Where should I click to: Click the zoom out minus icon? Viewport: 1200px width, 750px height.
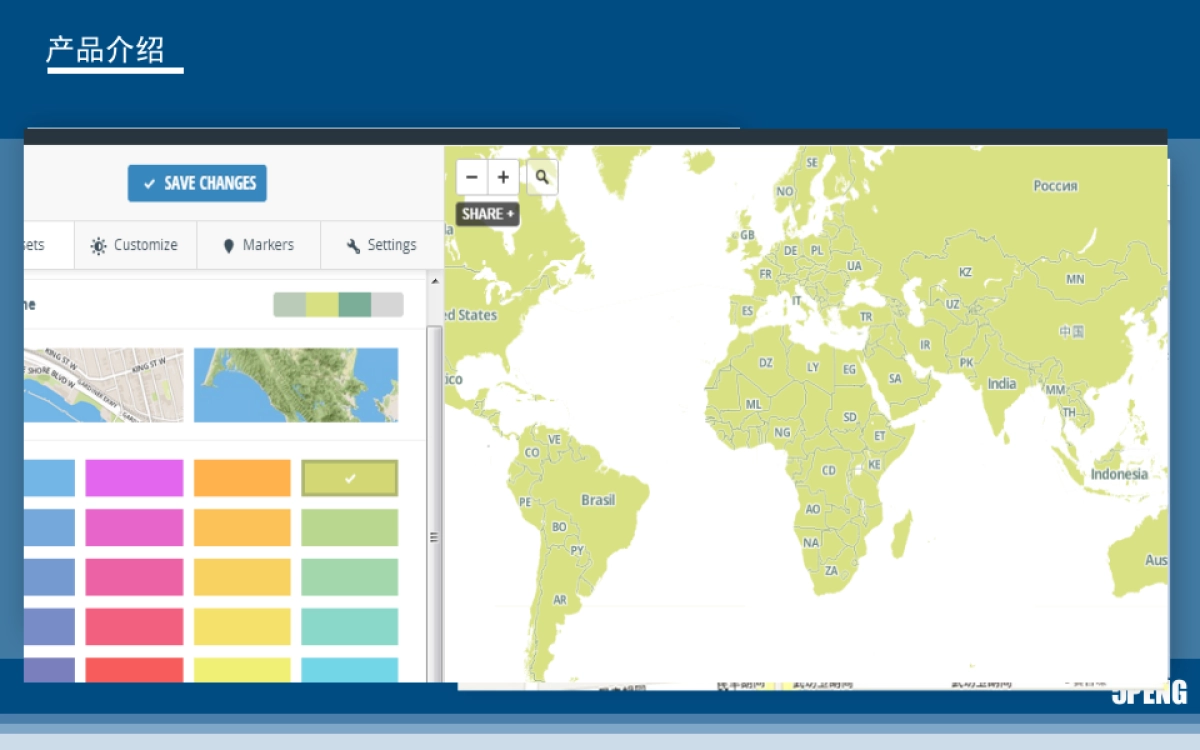pos(472,177)
